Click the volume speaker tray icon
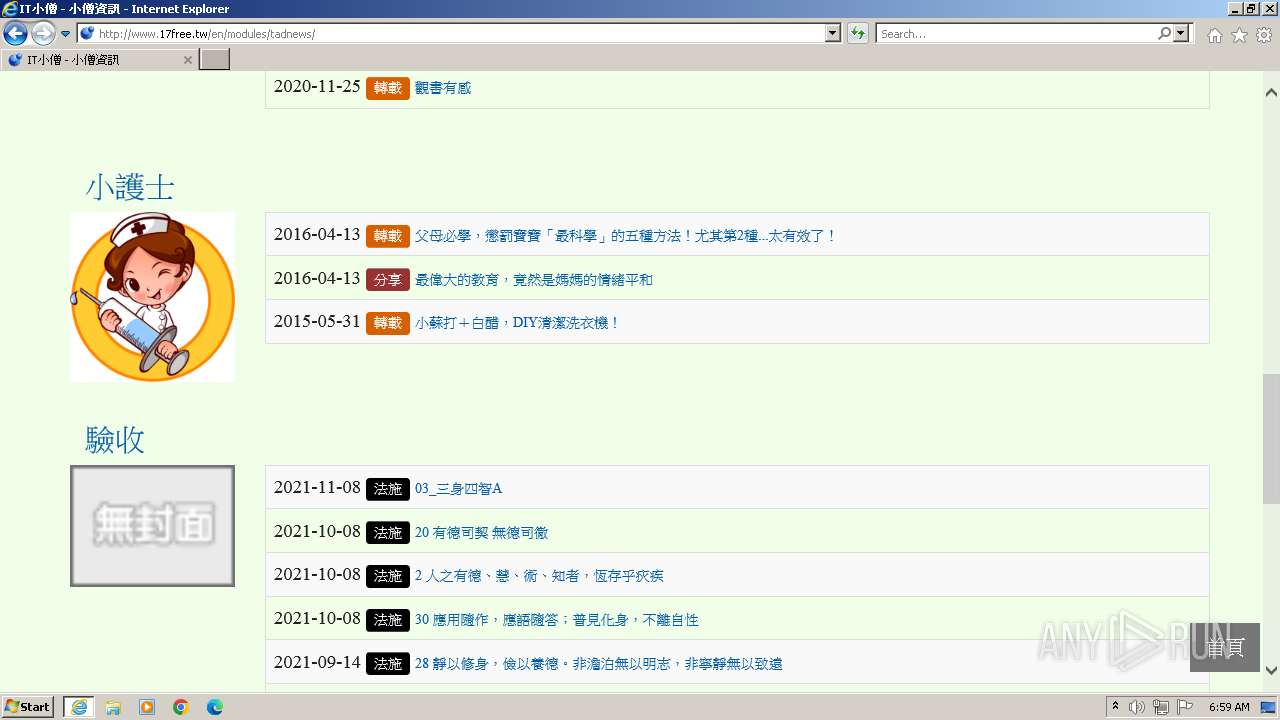 [x=1137, y=707]
